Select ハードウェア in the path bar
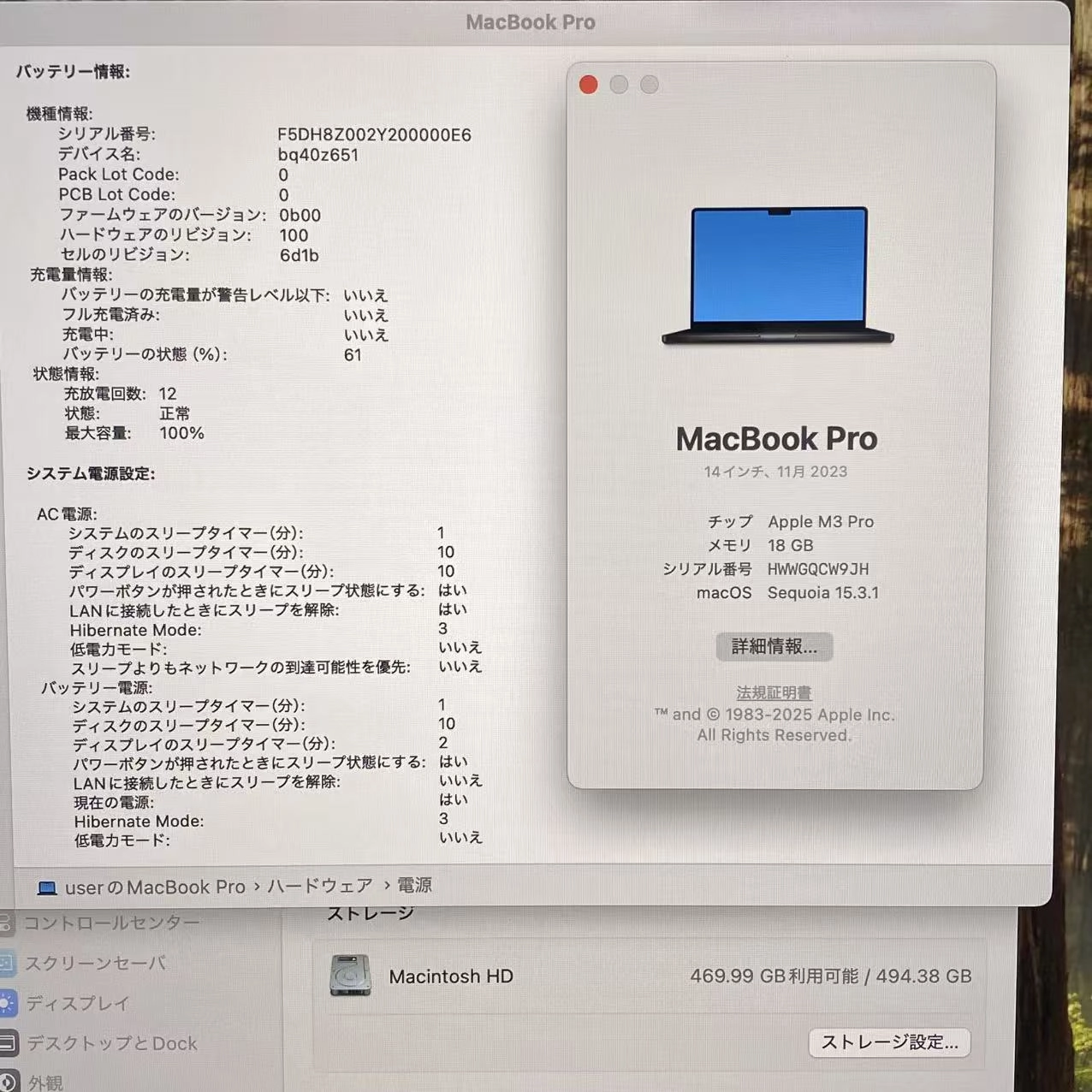The width and height of the screenshot is (1092, 1092). pos(320,886)
